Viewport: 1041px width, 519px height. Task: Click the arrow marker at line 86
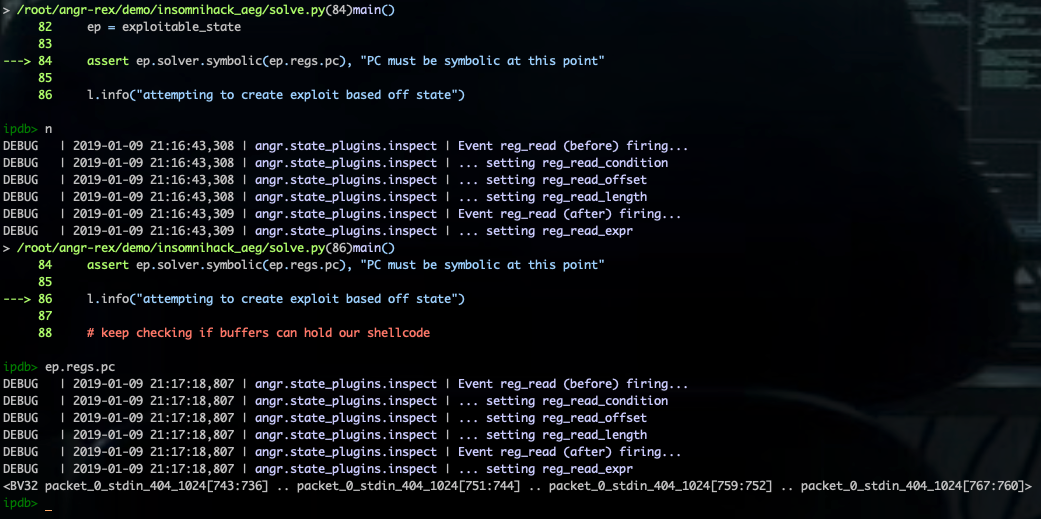17,299
